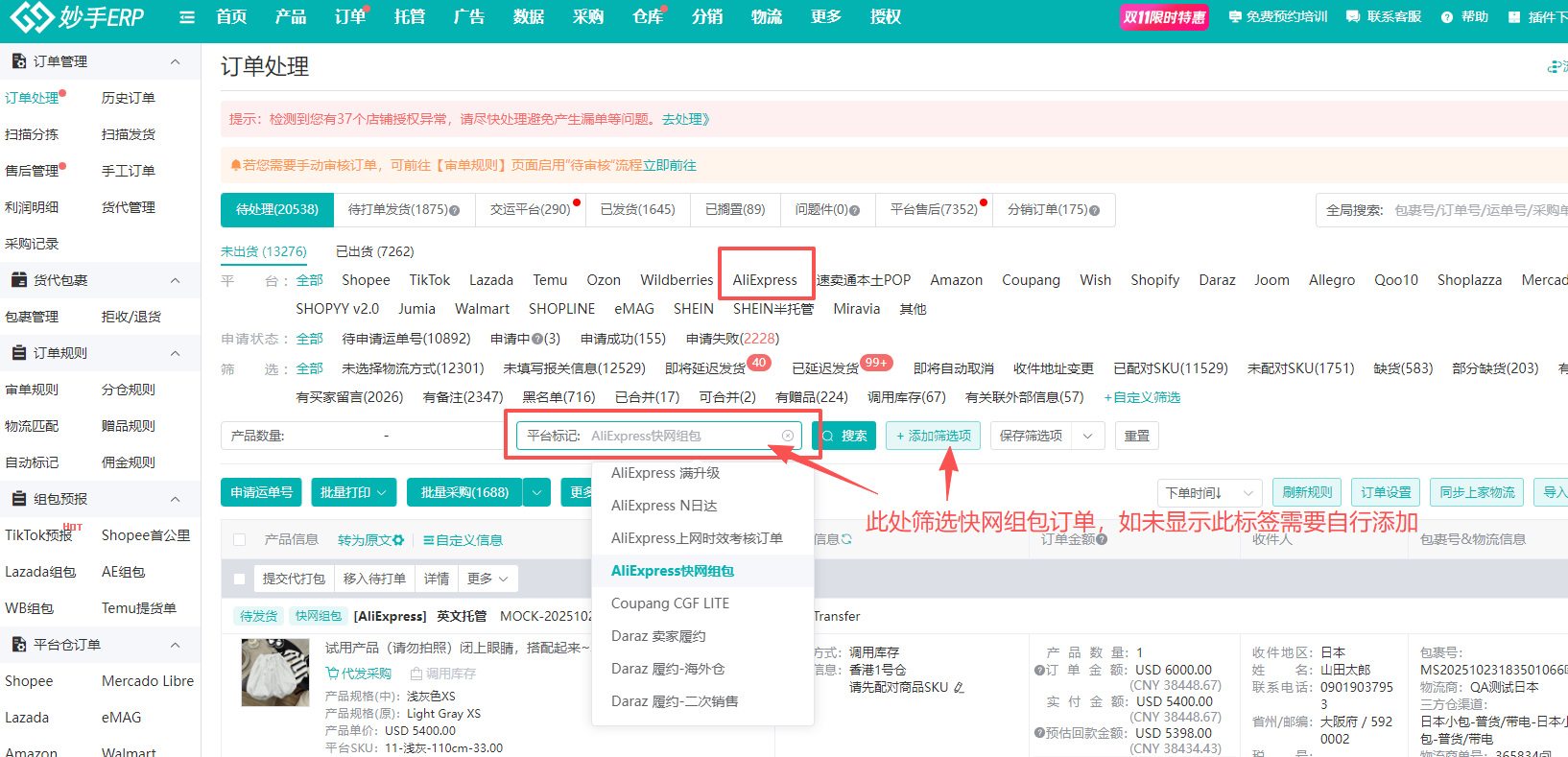Image resolution: width=1568 pixels, height=757 pixels.
Task: Click the 搜索 search button
Action: pos(843,436)
